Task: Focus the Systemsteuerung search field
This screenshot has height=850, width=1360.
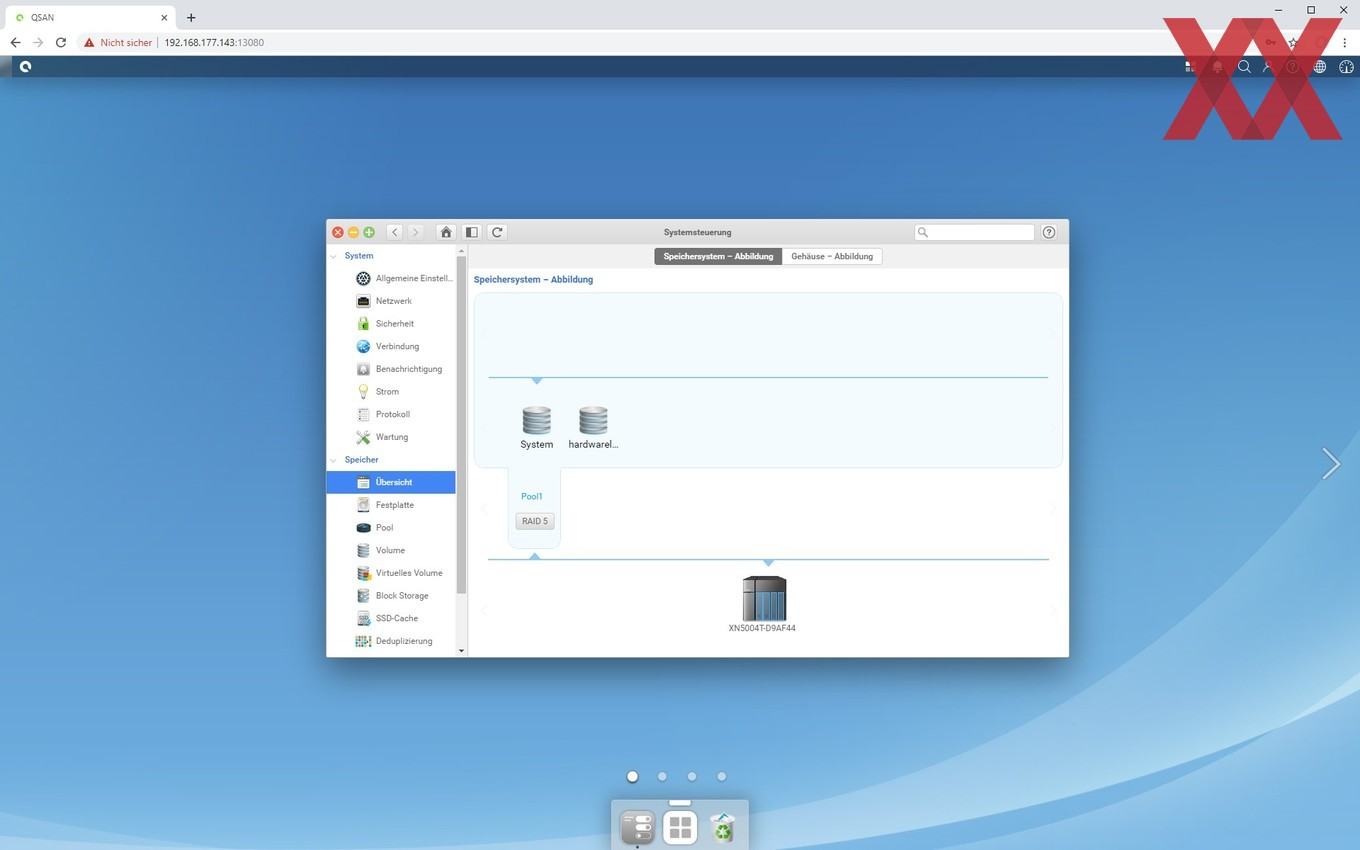Action: [975, 232]
